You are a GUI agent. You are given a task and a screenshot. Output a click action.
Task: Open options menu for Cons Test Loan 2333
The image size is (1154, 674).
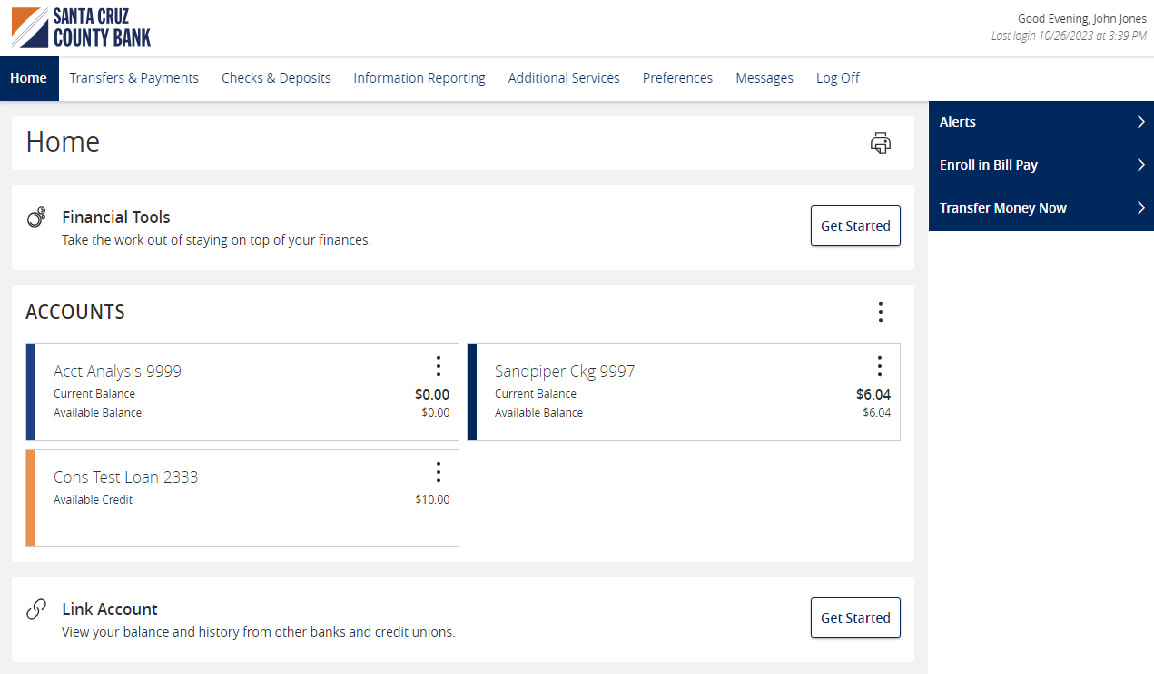point(438,471)
